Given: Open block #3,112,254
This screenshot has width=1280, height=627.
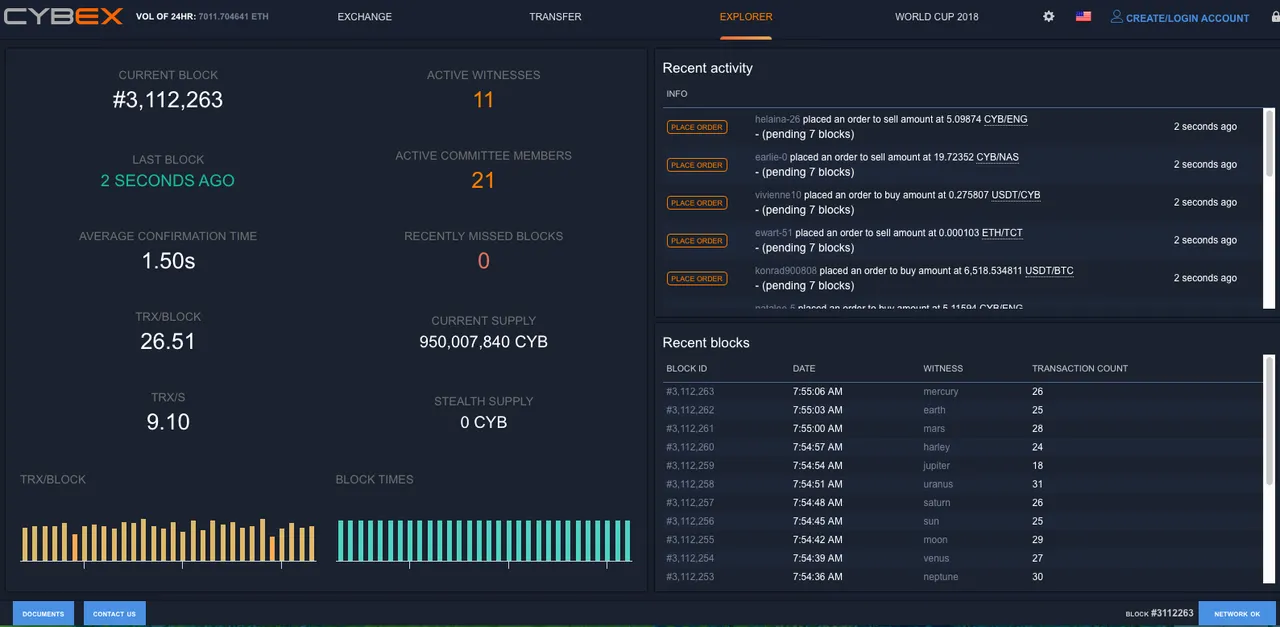Looking at the screenshot, I should 690,558.
